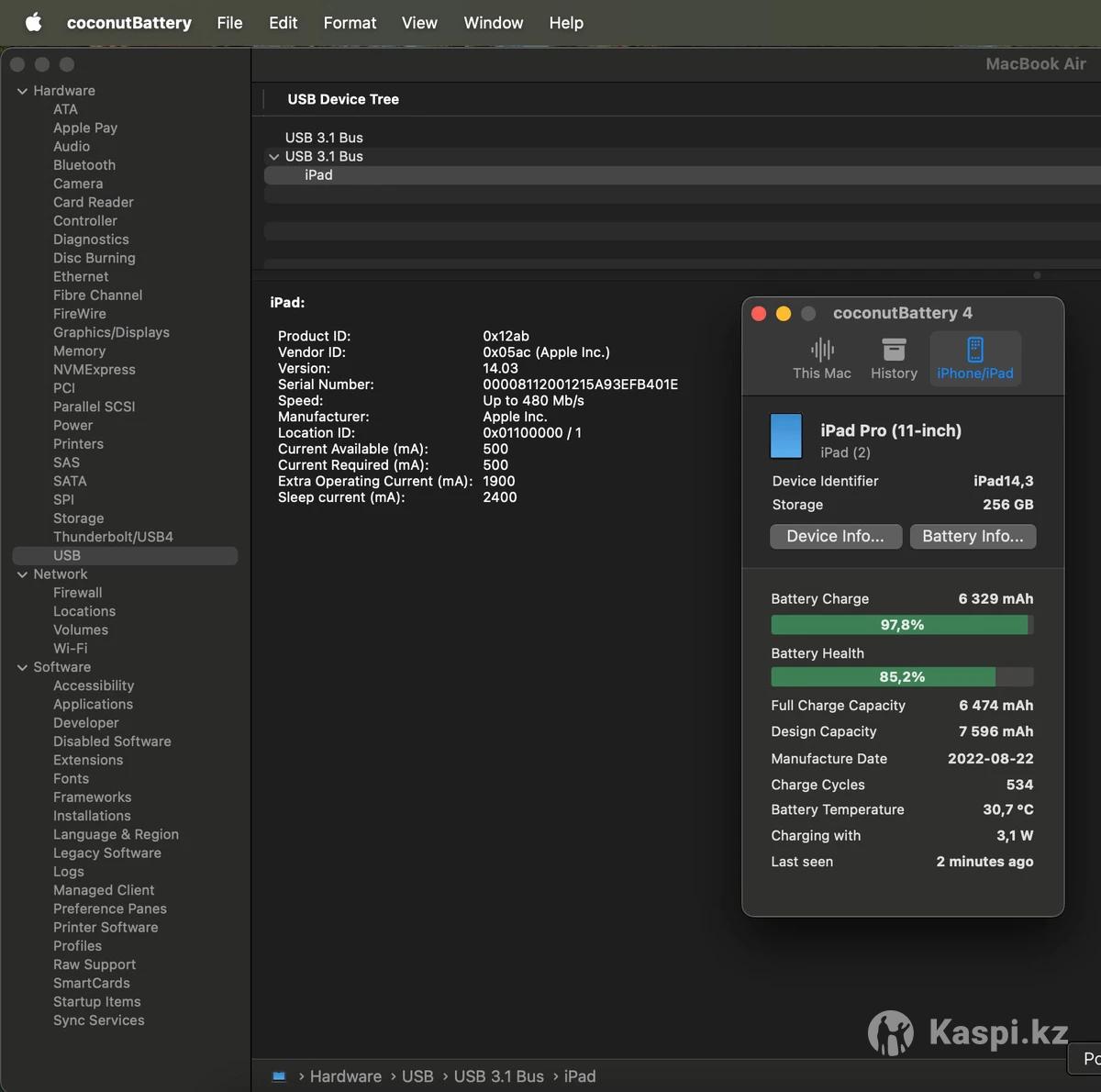This screenshot has width=1101, height=1092.
Task: Close the coconutBattery 4 window
Action: (759, 314)
